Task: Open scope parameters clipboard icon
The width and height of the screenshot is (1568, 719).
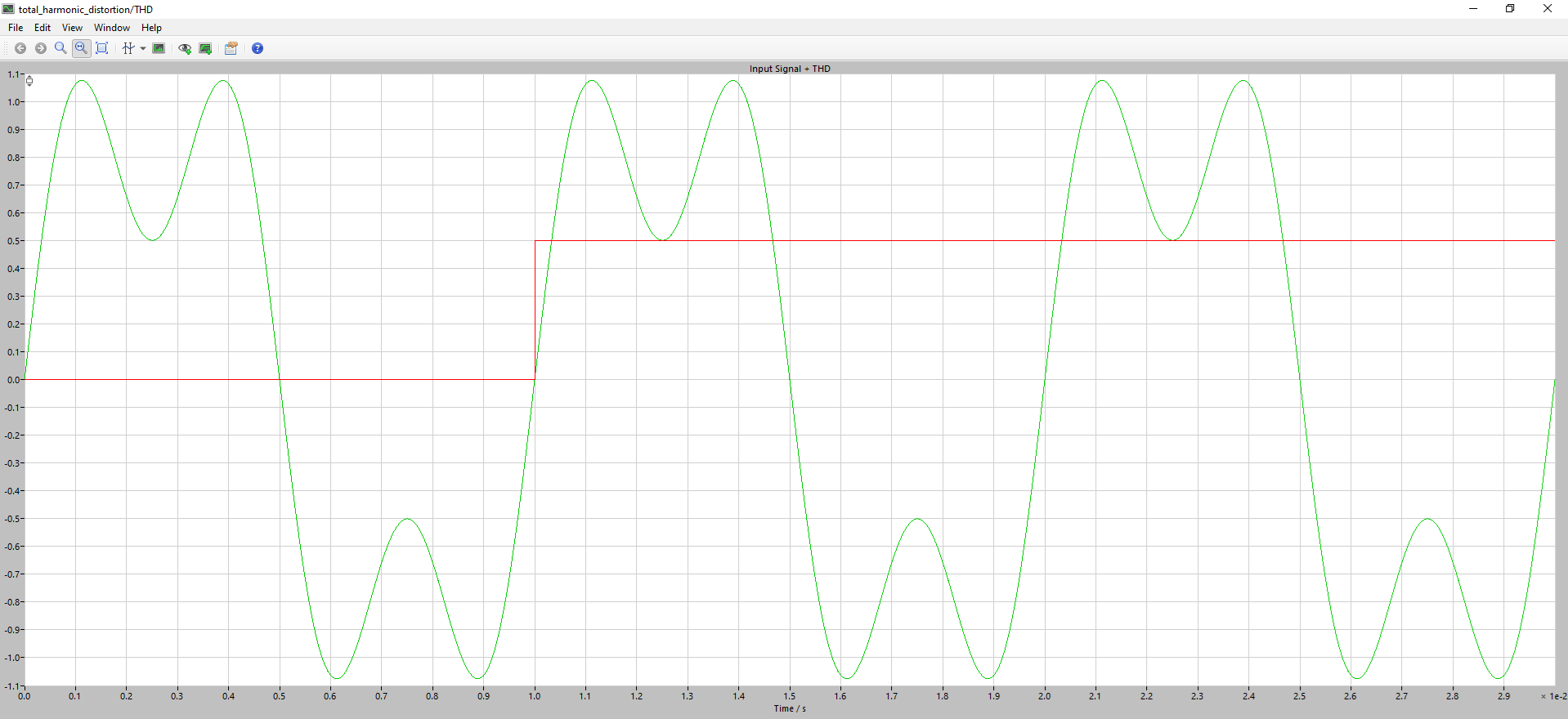Action: point(231,48)
